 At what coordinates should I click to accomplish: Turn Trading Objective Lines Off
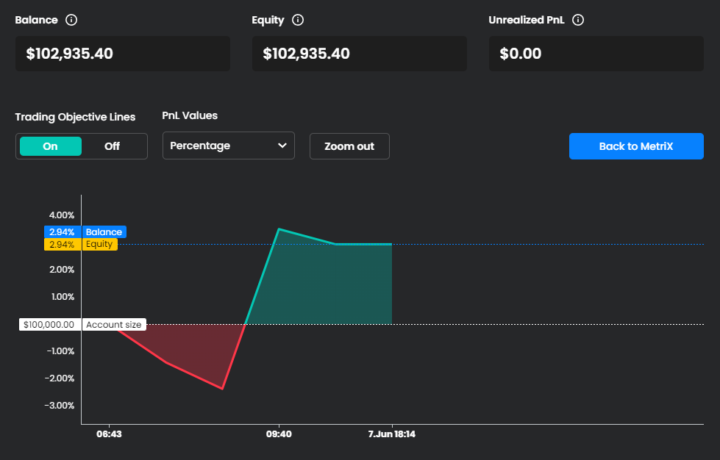click(112, 146)
